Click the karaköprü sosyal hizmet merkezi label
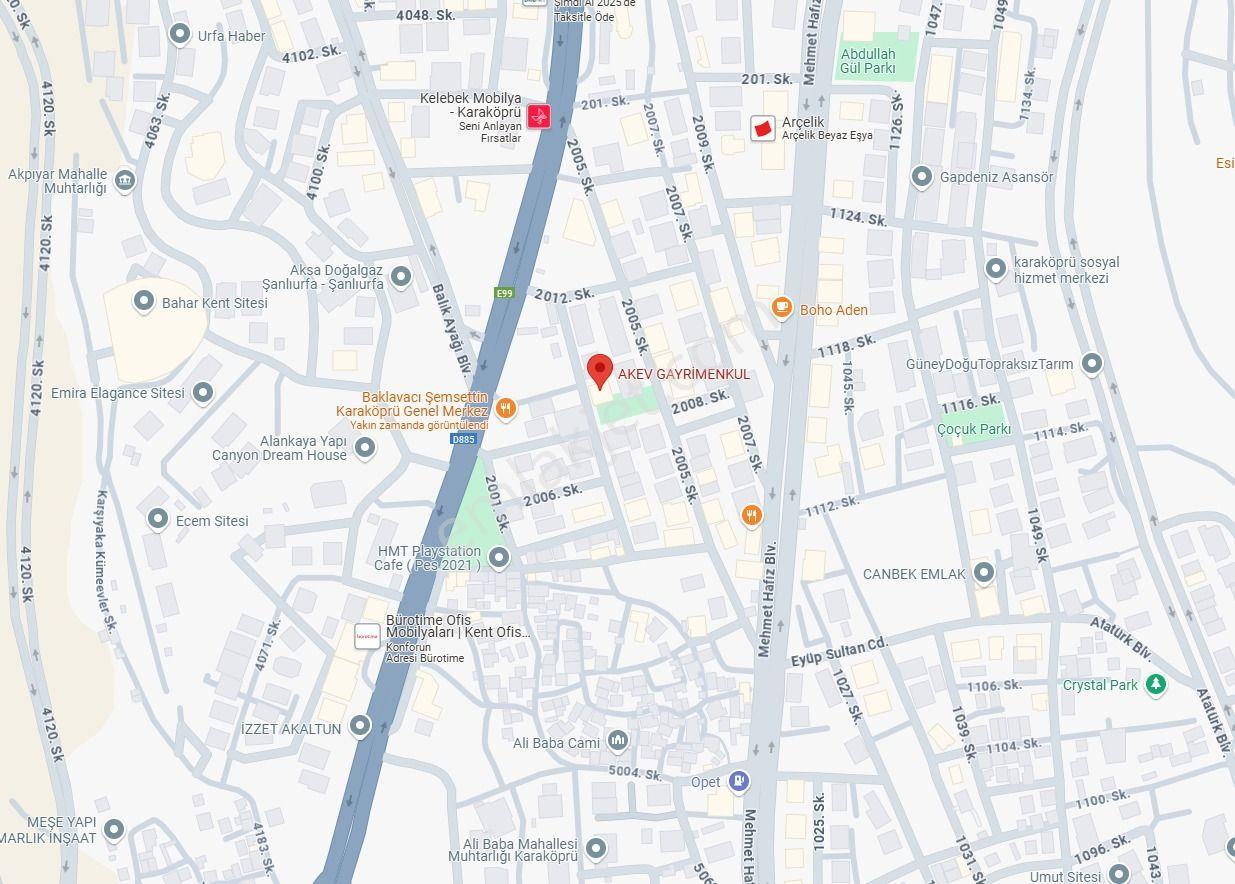The width and height of the screenshot is (1235, 884). coord(1066,270)
